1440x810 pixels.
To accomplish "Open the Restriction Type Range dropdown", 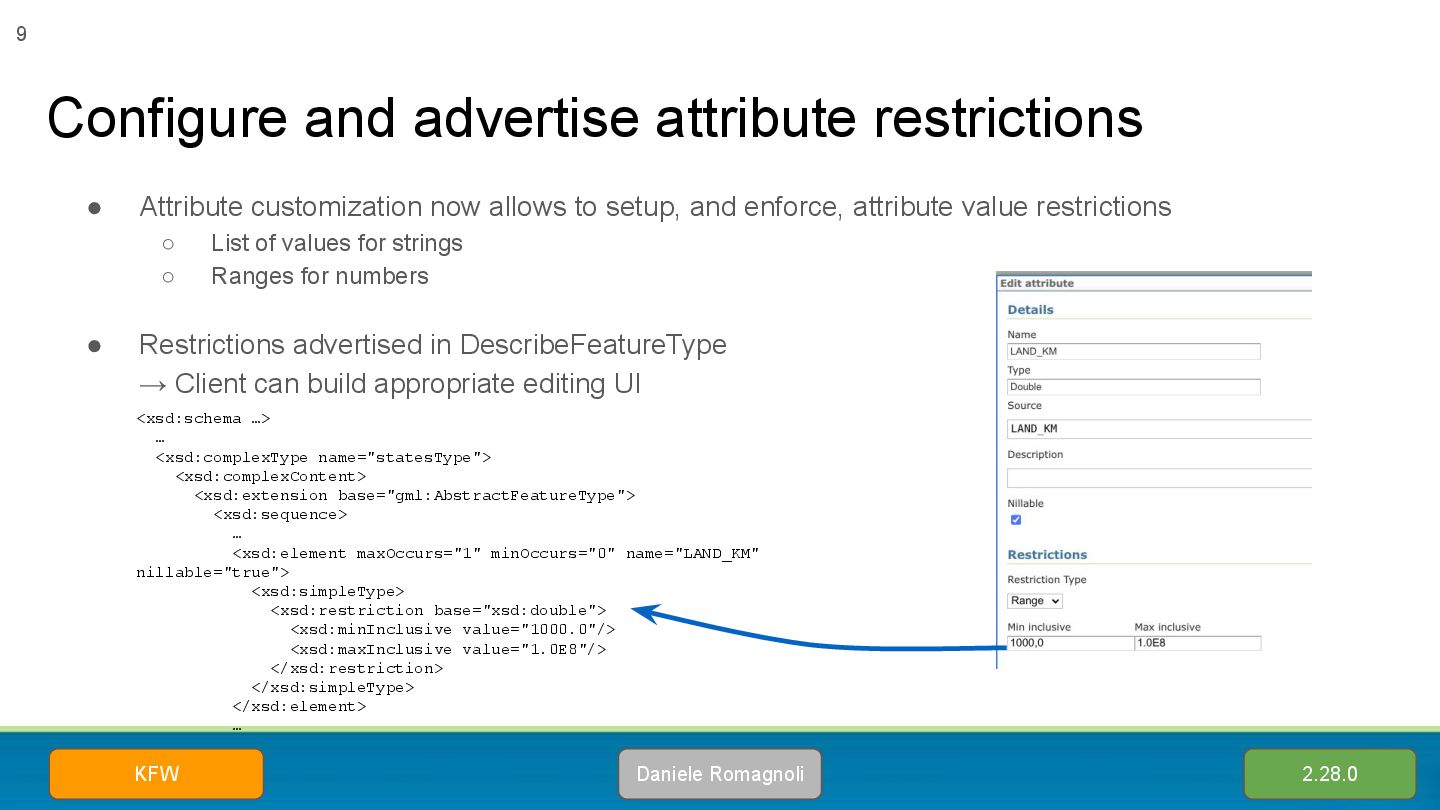I will coord(1035,601).
